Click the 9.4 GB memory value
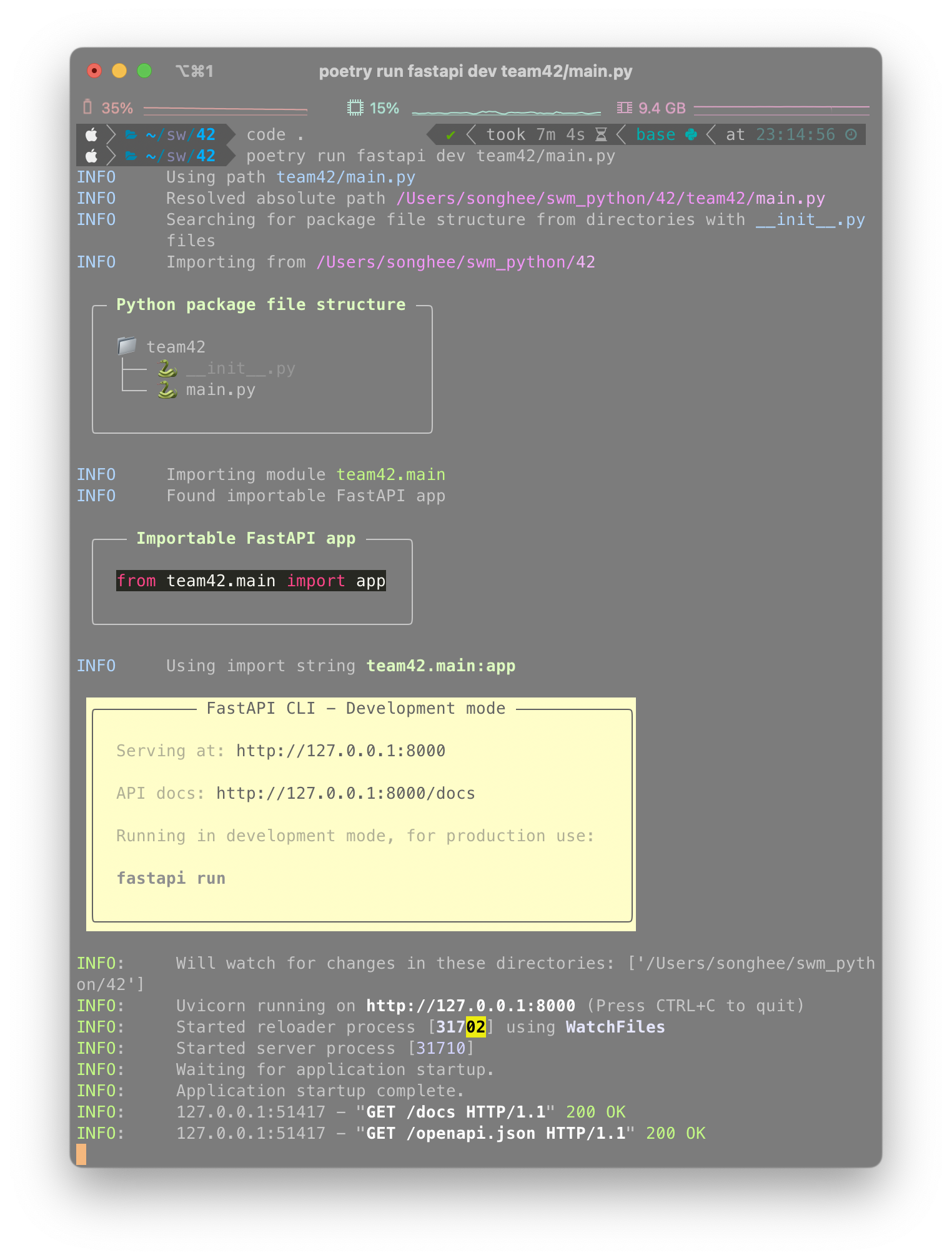This screenshot has width=952, height=1260. point(662,107)
